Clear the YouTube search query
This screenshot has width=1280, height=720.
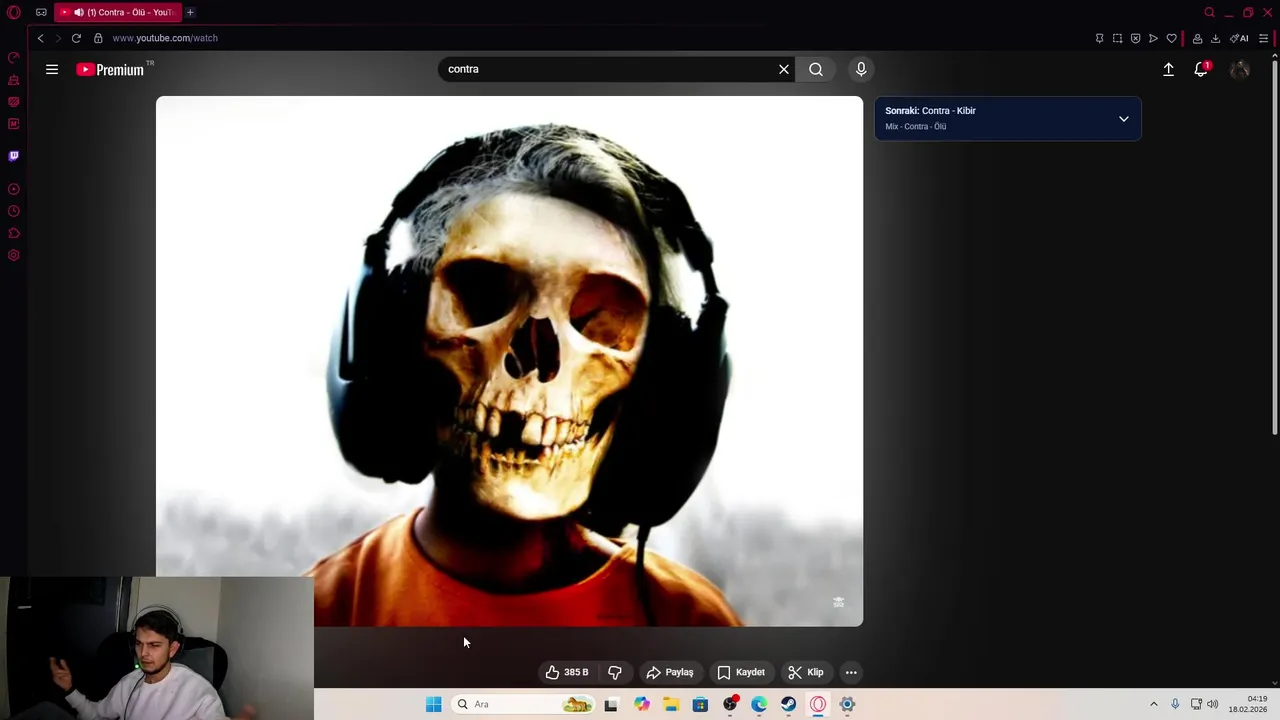(784, 69)
